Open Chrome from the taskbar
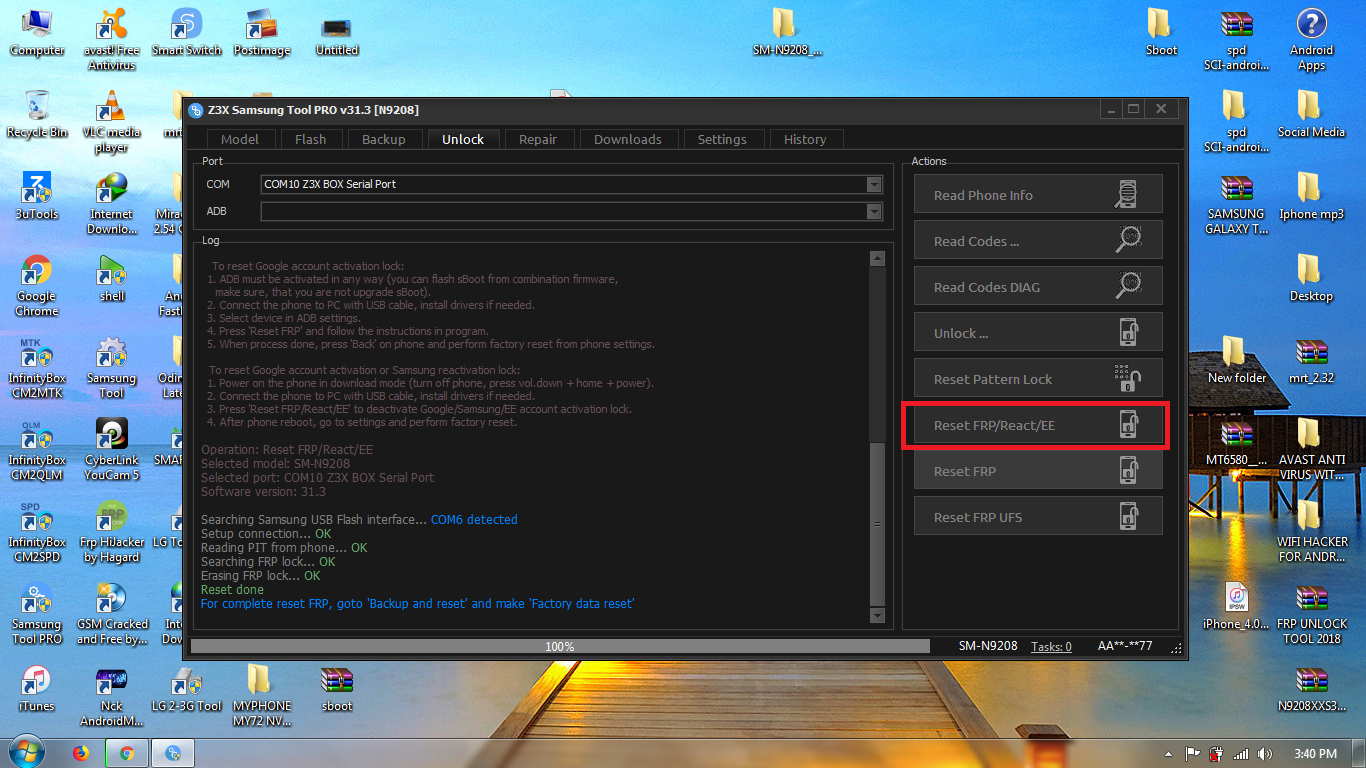 click(x=128, y=753)
